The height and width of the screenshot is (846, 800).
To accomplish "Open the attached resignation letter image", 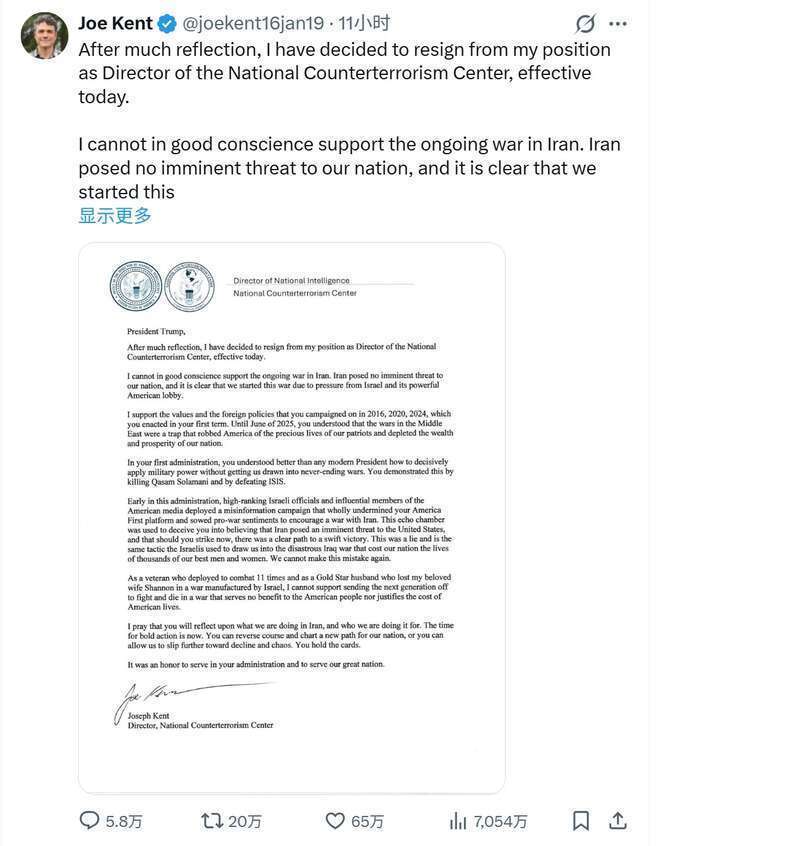I will (x=291, y=517).
